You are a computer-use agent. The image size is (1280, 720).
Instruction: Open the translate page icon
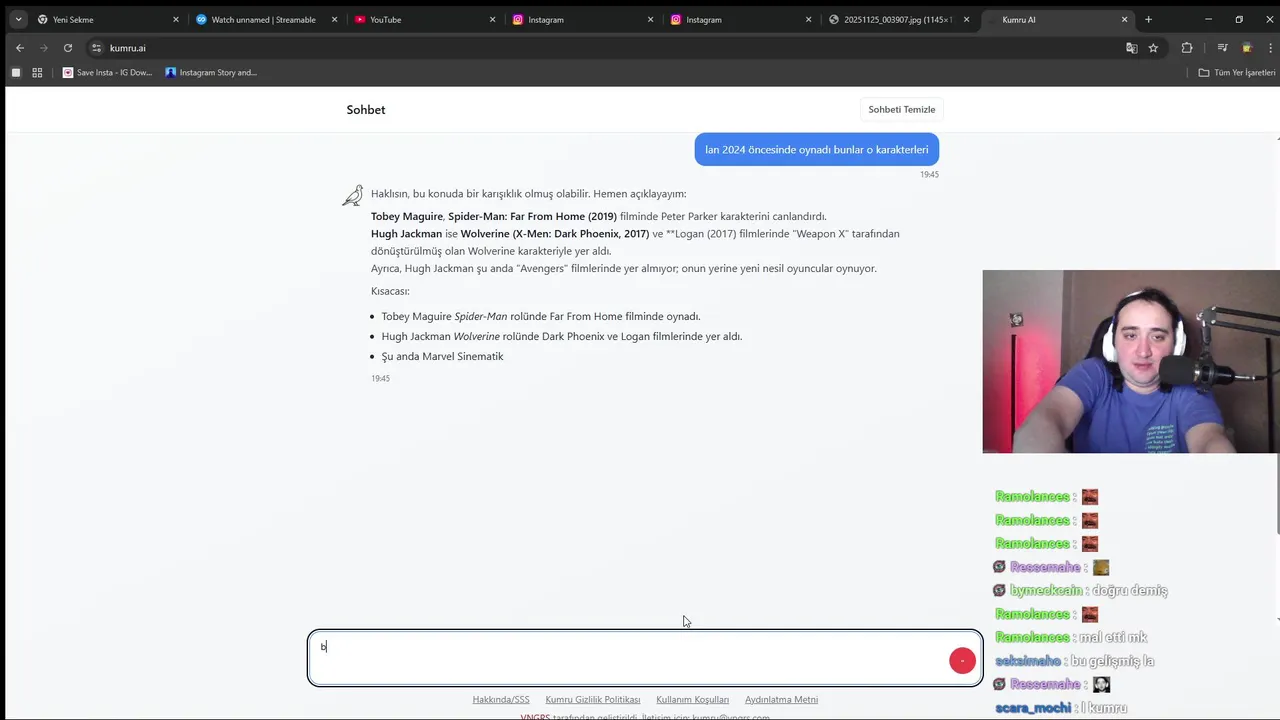pos(1132,48)
